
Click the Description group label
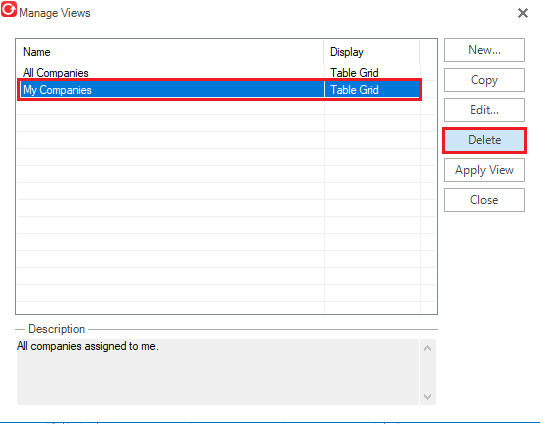[56, 329]
